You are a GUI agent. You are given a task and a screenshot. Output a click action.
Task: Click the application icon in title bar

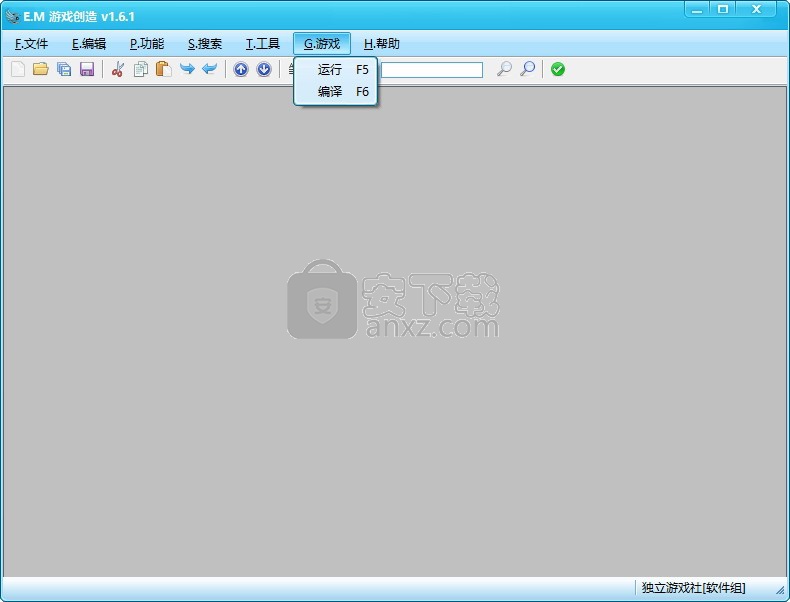(12, 17)
